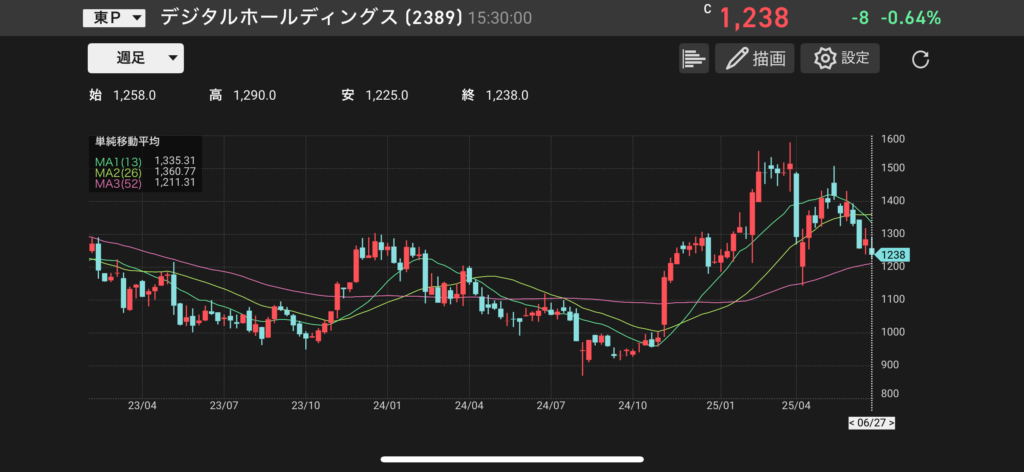
Task: Click the closing price 1,238.0
Action: [x=507, y=96]
